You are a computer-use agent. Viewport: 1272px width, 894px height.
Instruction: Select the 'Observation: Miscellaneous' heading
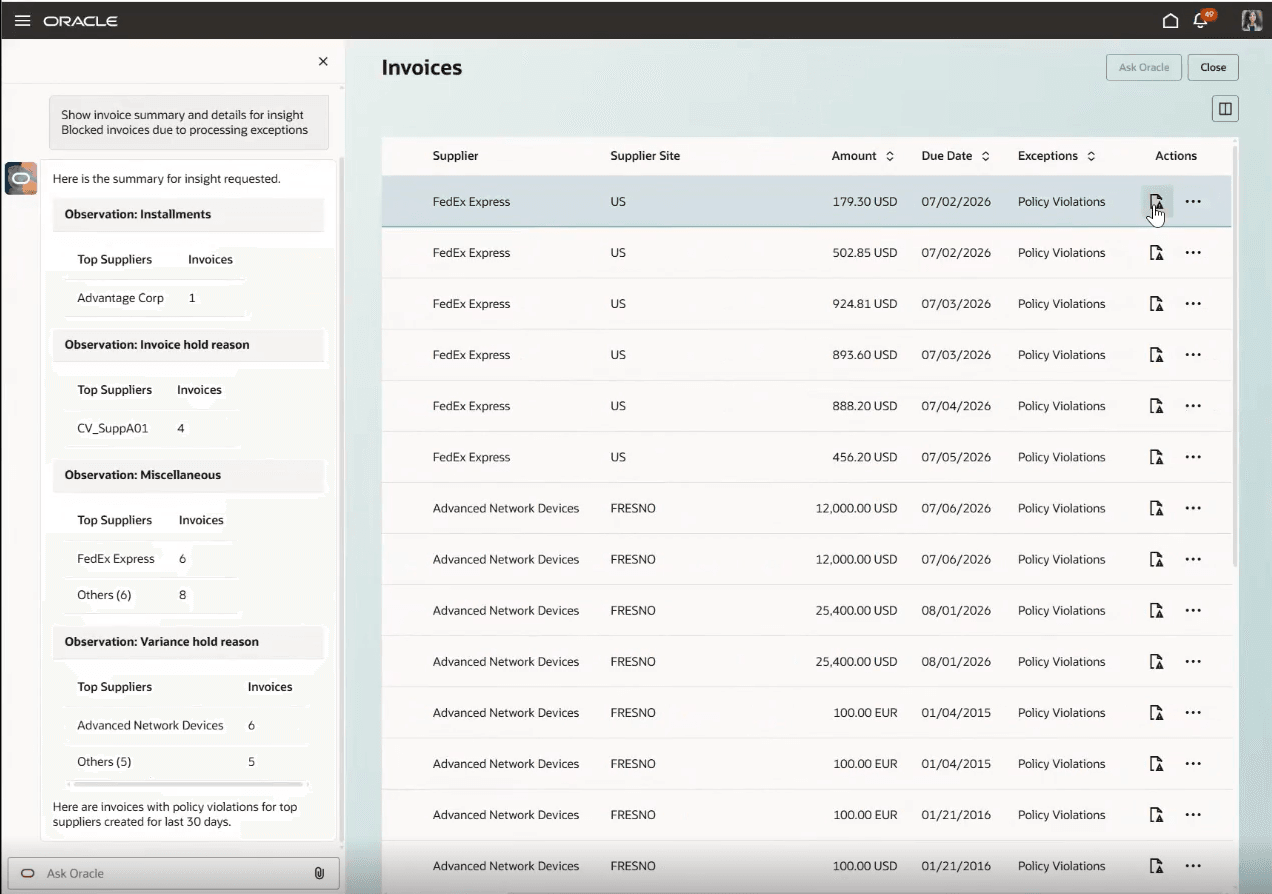tap(143, 475)
